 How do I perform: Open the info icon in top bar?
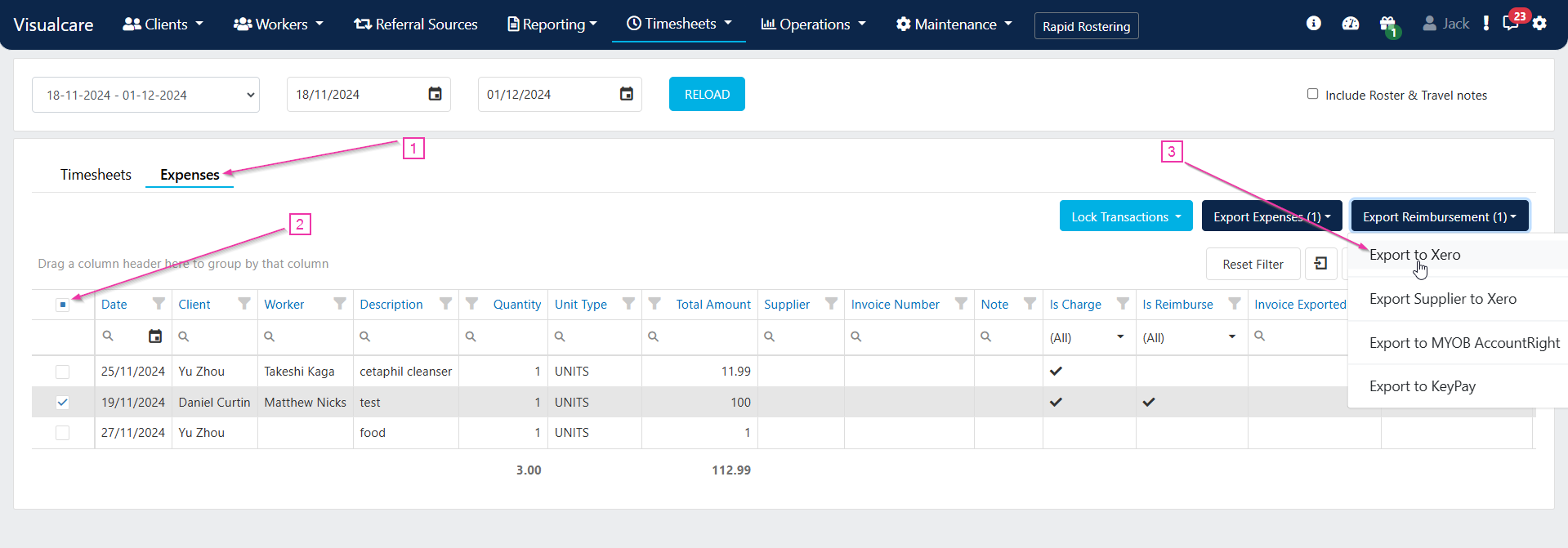[x=1313, y=24]
